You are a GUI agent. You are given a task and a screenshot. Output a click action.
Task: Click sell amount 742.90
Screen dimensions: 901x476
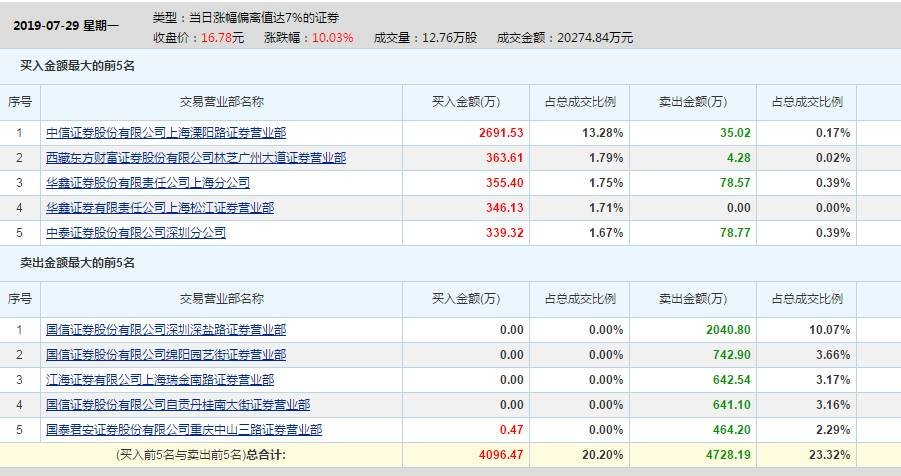[731, 355]
